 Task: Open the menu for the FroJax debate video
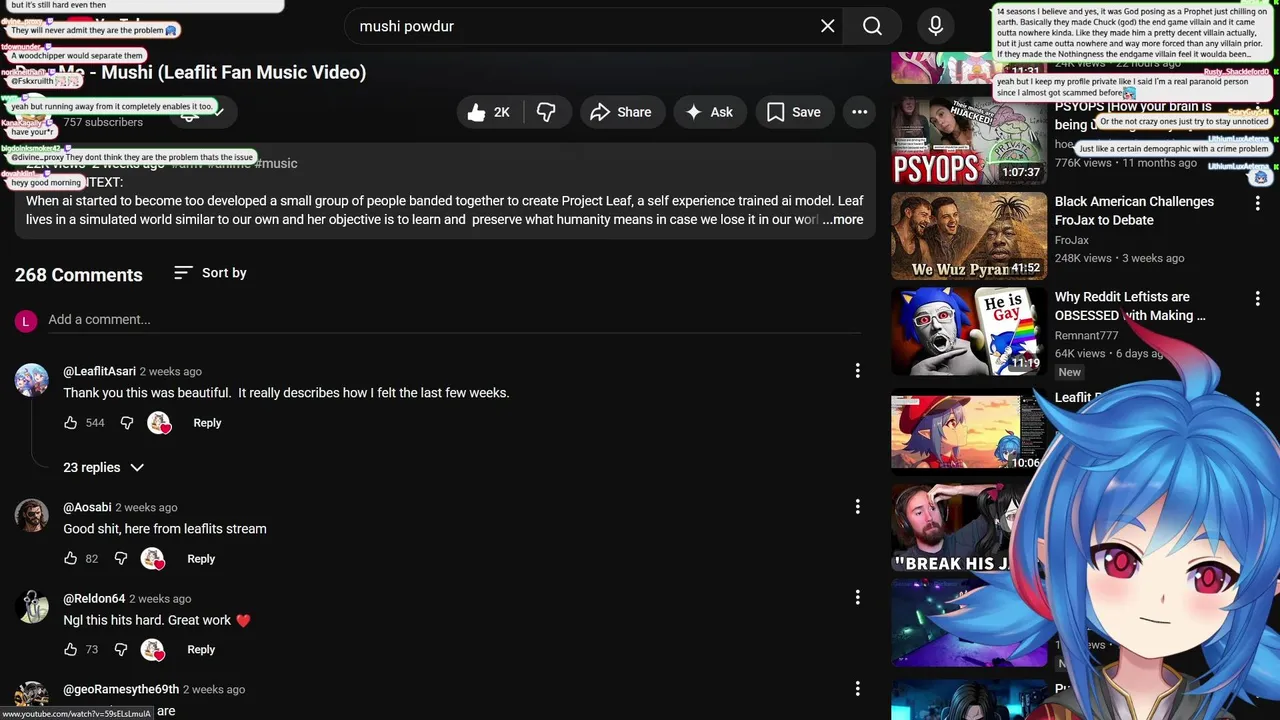pyautogui.click(x=1258, y=203)
